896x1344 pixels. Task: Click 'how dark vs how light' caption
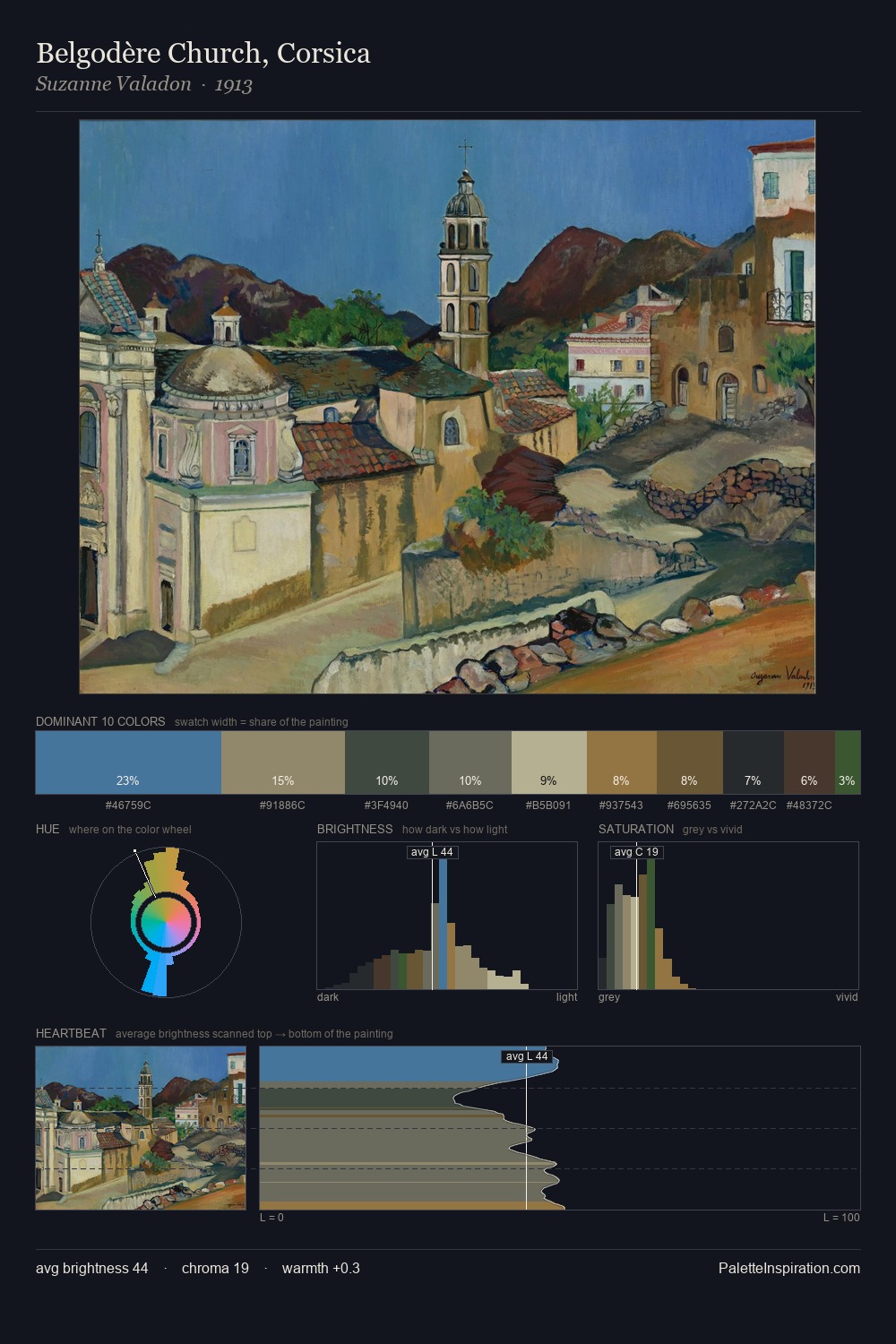[x=455, y=830]
